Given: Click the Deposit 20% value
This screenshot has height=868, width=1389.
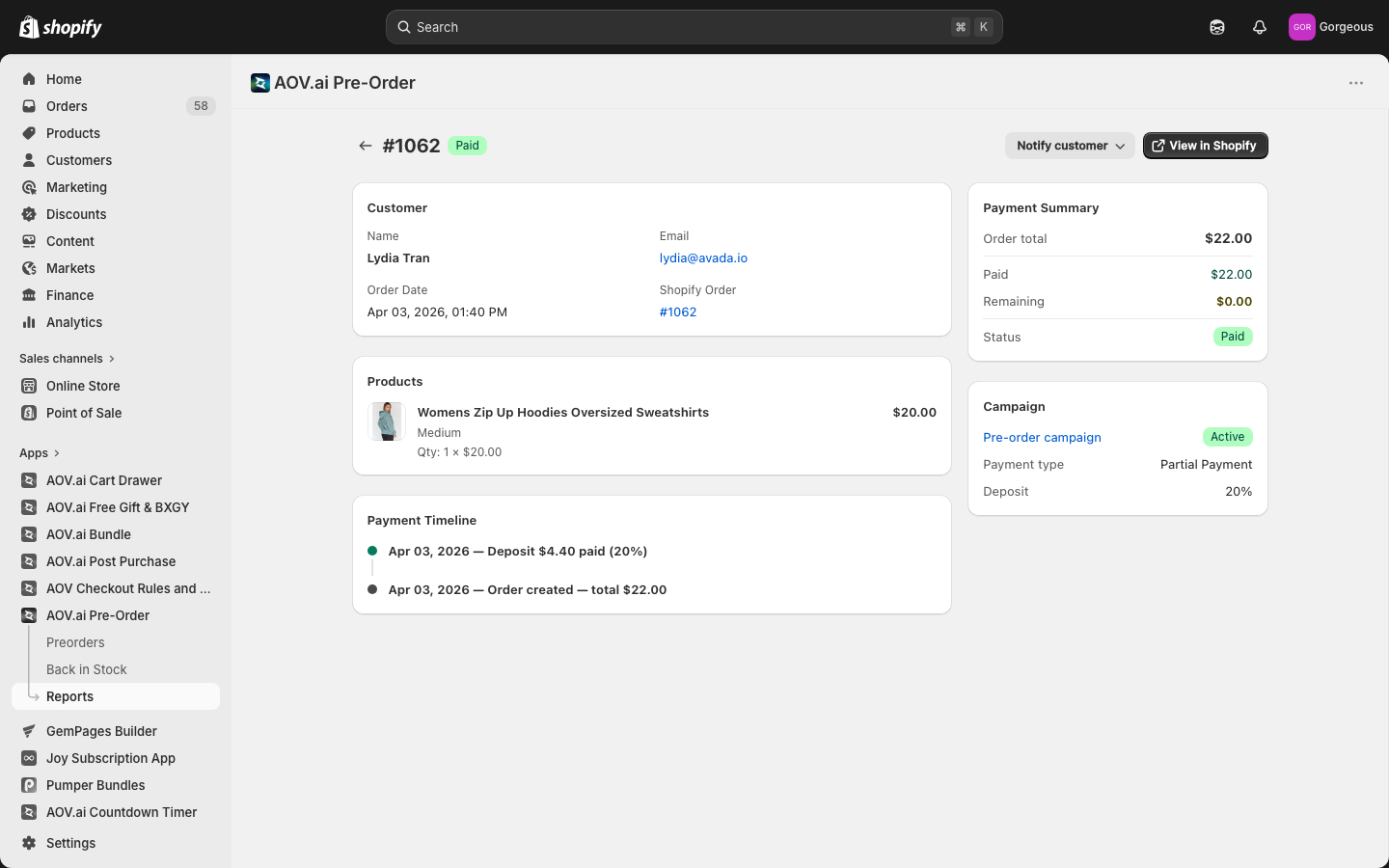Looking at the screenshot, I should (x=1239, y=491).
